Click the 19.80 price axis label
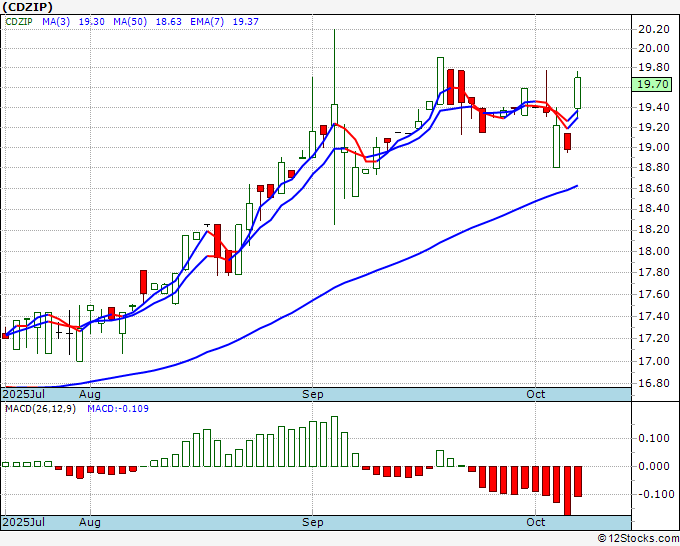The width and height of the screenshot is (680, 546). tap(654, 68)
